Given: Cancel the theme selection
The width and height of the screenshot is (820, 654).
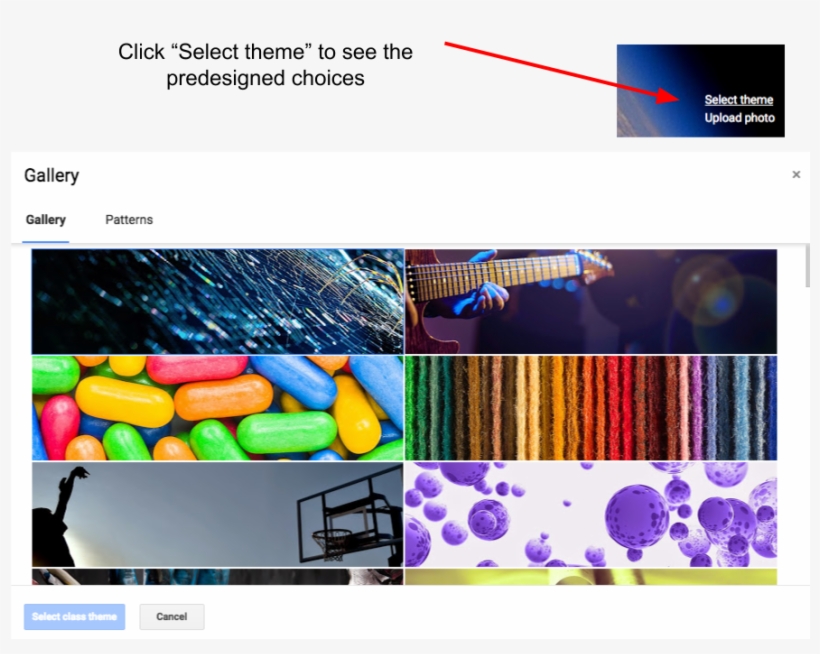Looking at the screenshot, I should [172, 617].
